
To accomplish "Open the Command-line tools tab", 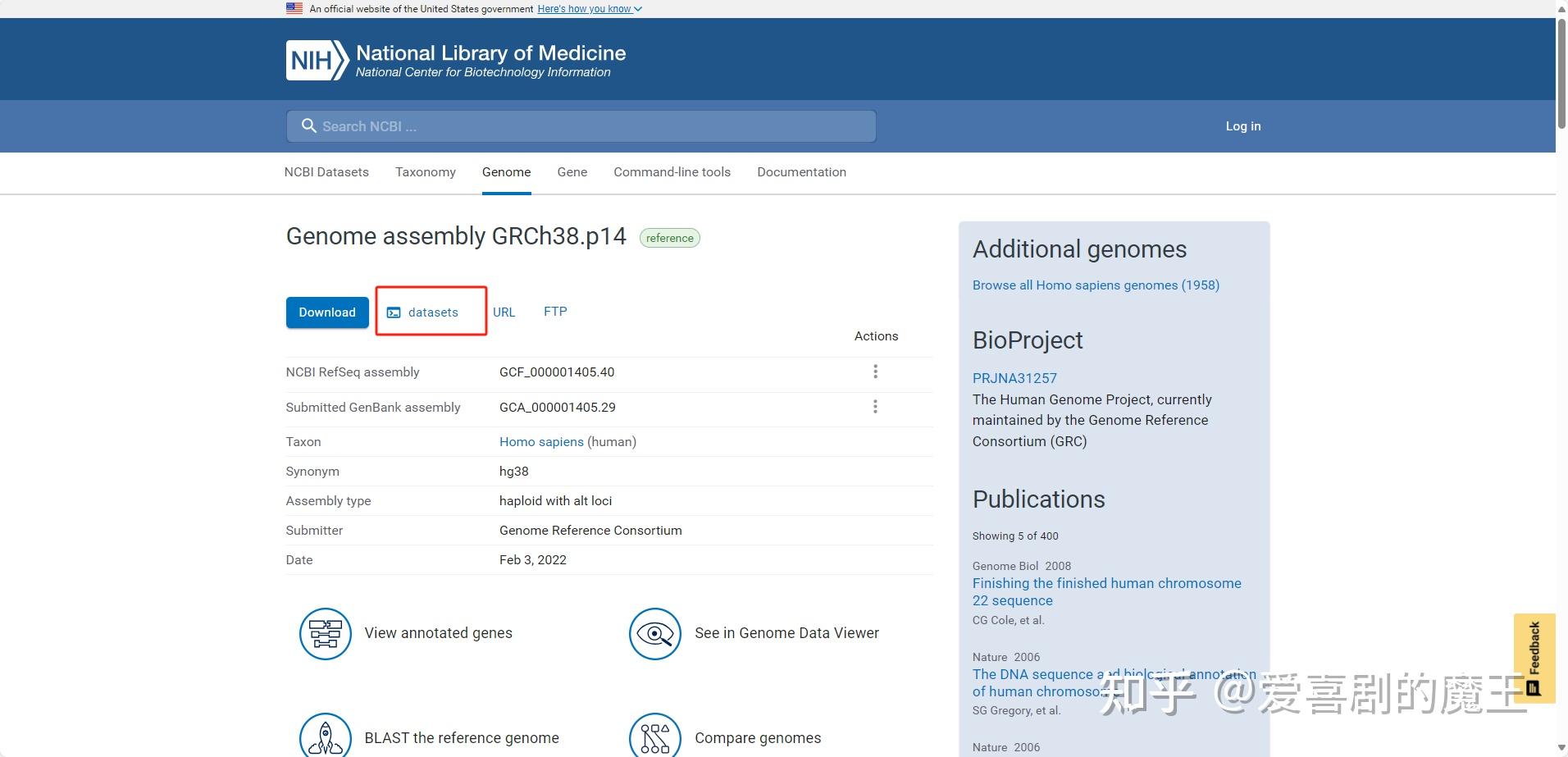I will point(672,172).
